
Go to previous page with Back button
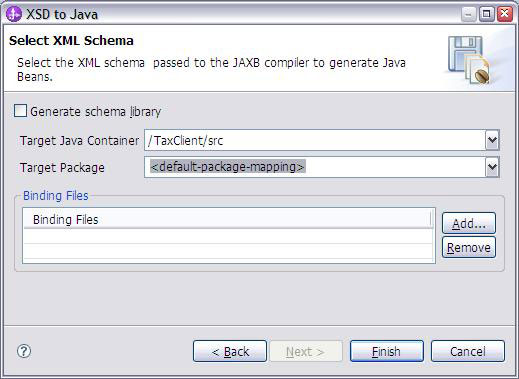pyautogui.click(x=230, y=351)
